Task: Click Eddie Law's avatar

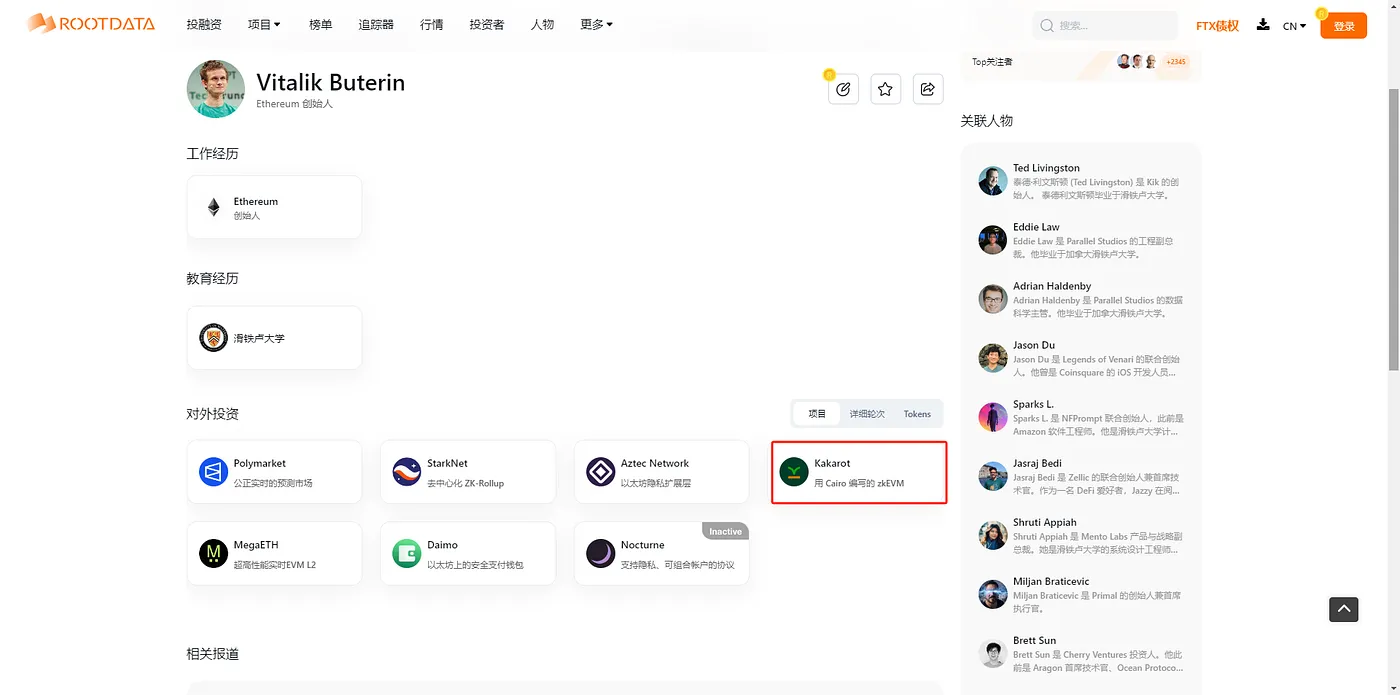Action: (993, 240)
